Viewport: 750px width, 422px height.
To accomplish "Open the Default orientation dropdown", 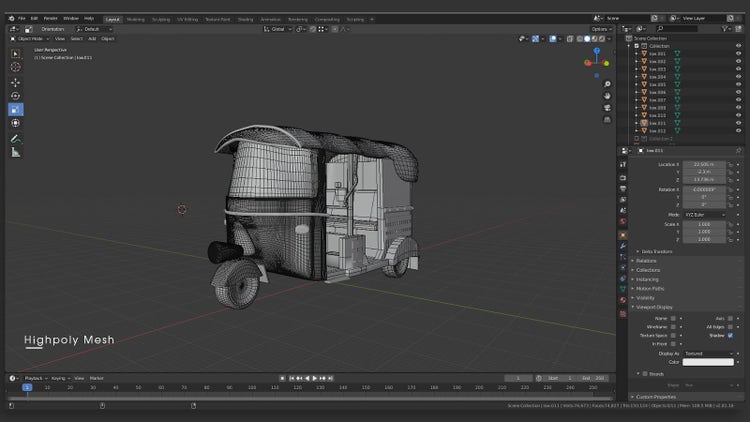I will coord(94,29).
